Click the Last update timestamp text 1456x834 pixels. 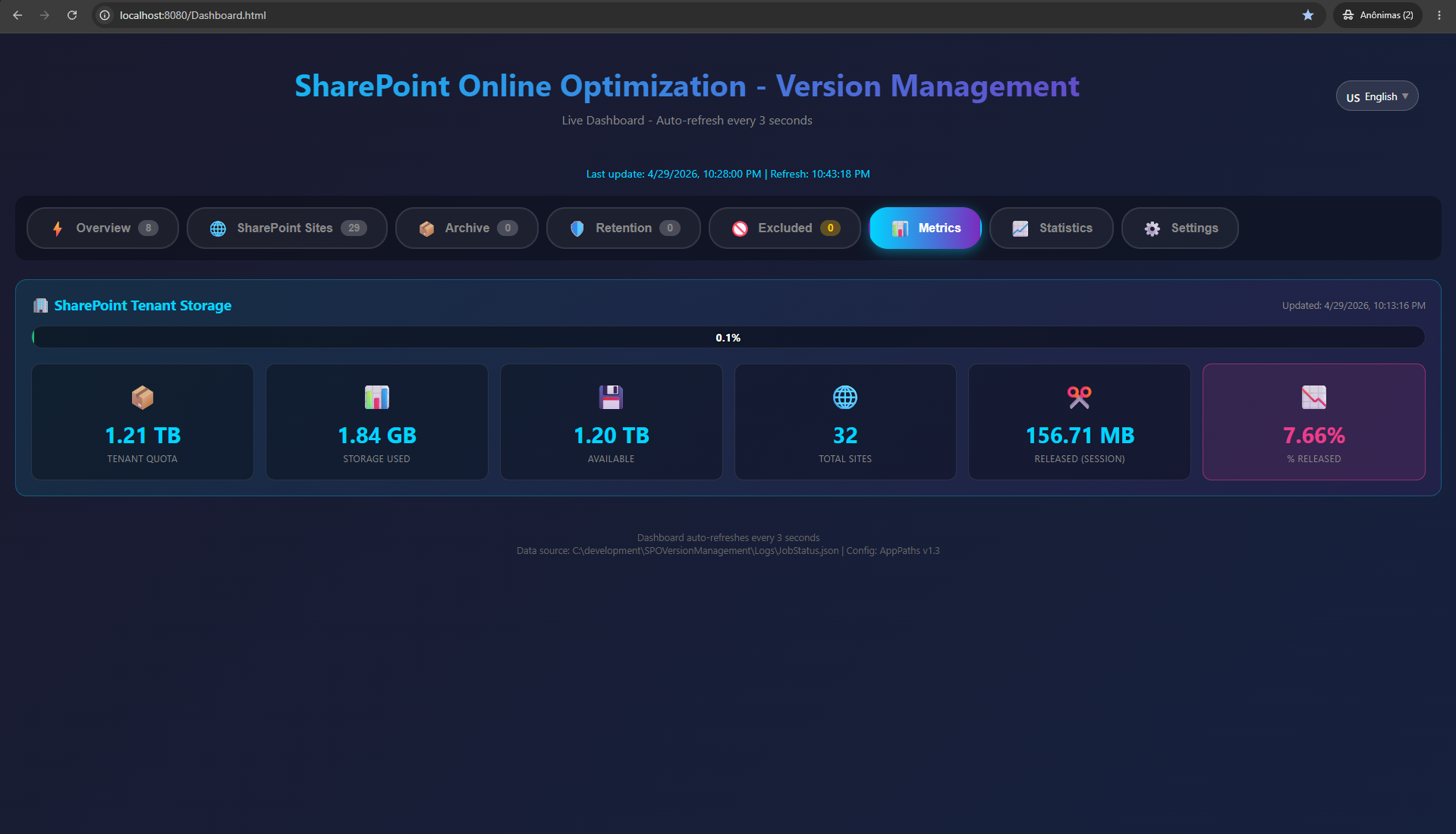click(674, 174)
